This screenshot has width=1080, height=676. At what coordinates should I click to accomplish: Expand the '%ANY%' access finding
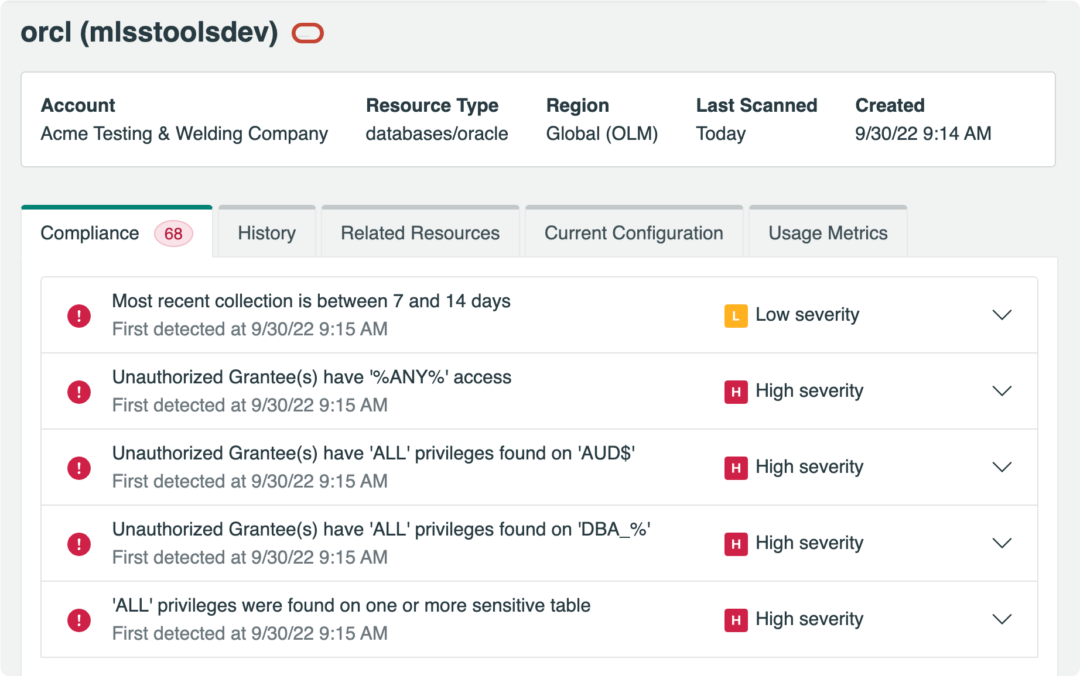coord(1002,391)
